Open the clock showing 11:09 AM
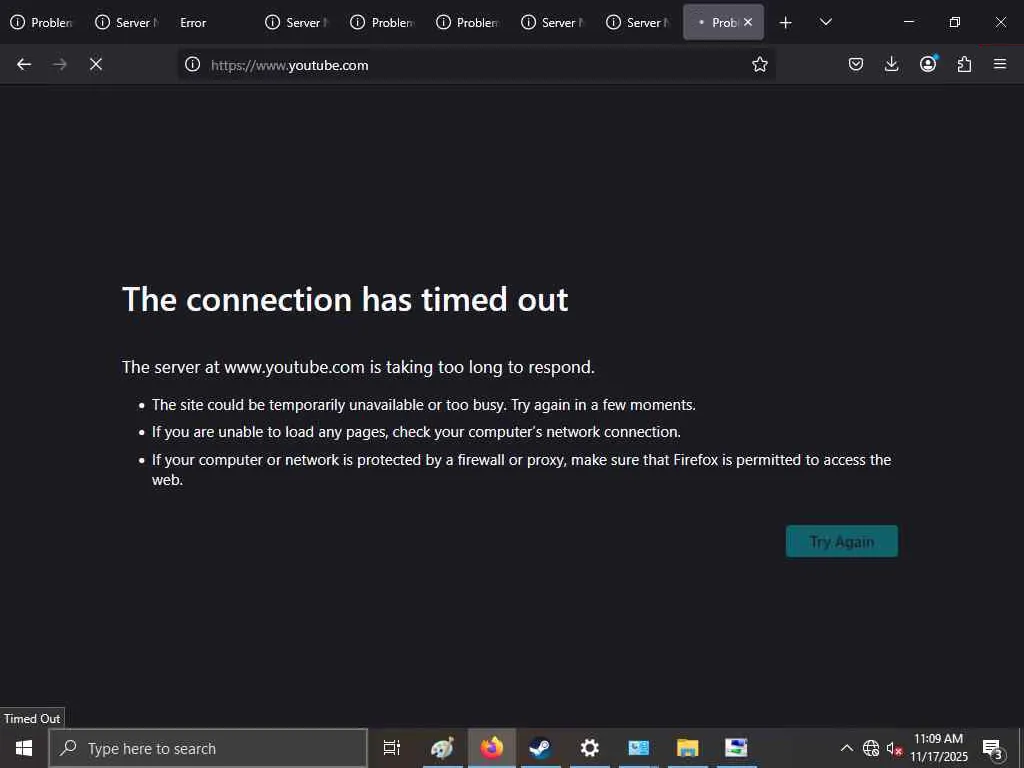Image resolution: width=1024 pixels, height=768 pixels. 938,748
